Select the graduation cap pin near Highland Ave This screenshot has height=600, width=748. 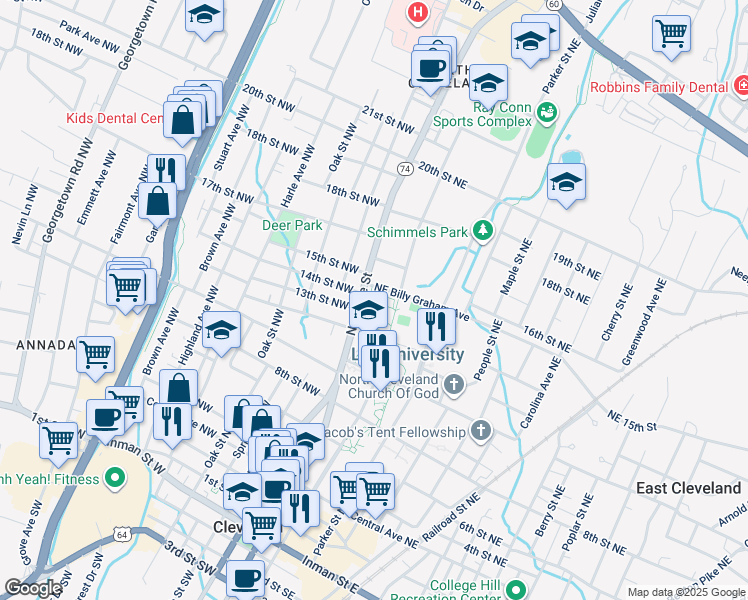point(221,331)
